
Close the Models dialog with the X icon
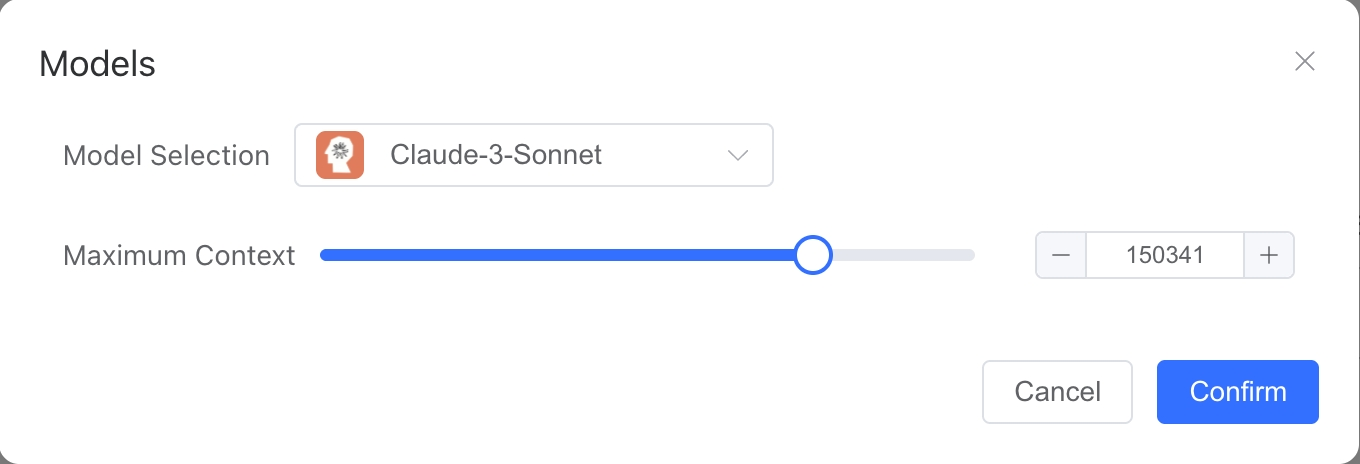pyautogui.click(x=1304, y=62)
